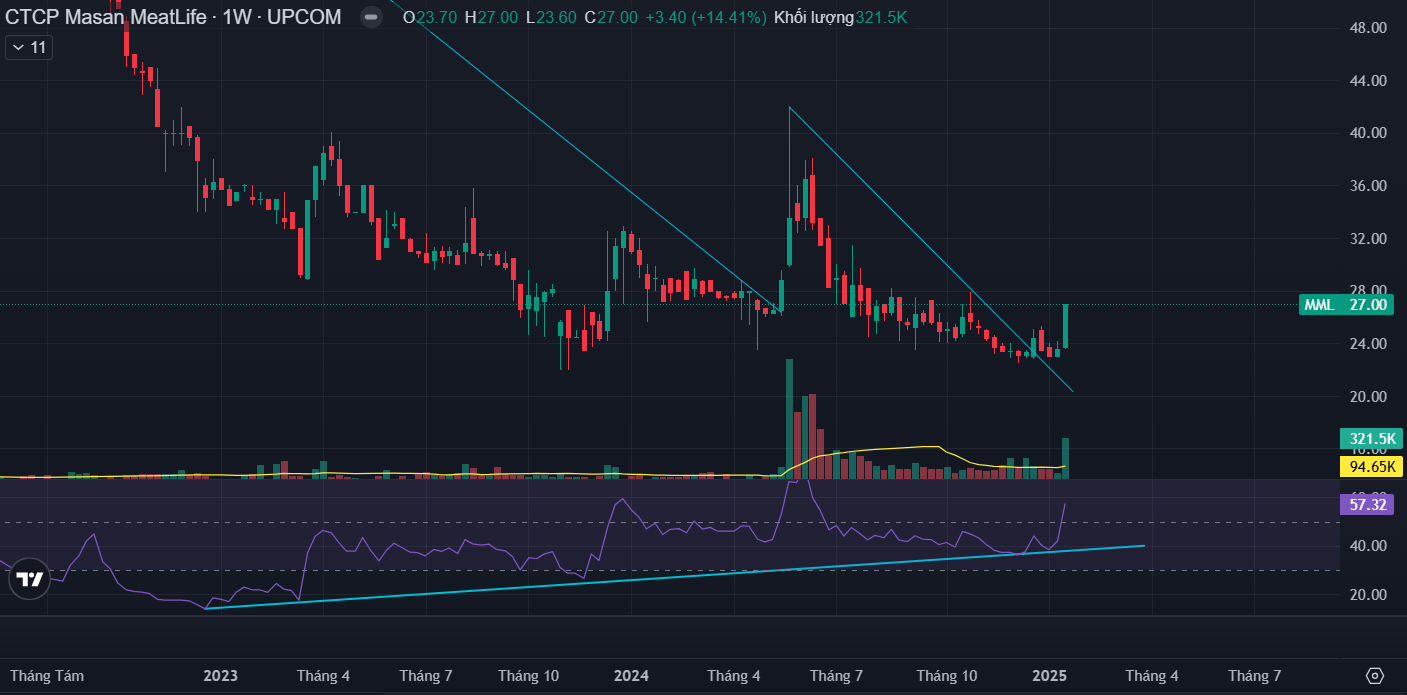This screenshot has width=1407, height=695.
Task: Expand the 11 indicators legend
Action: [29, 47]
